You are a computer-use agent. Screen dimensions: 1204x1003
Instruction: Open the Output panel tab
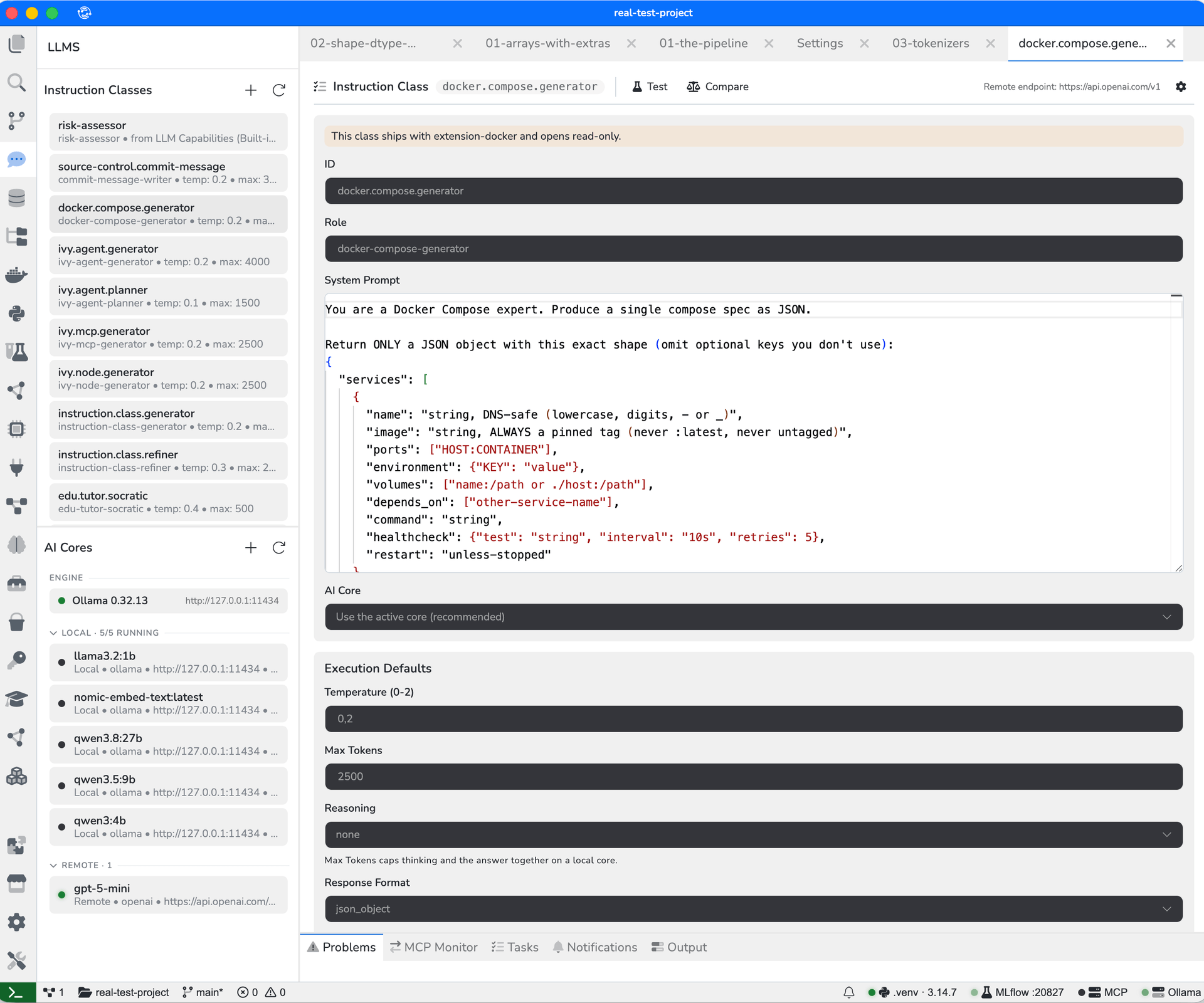point(679,947)
